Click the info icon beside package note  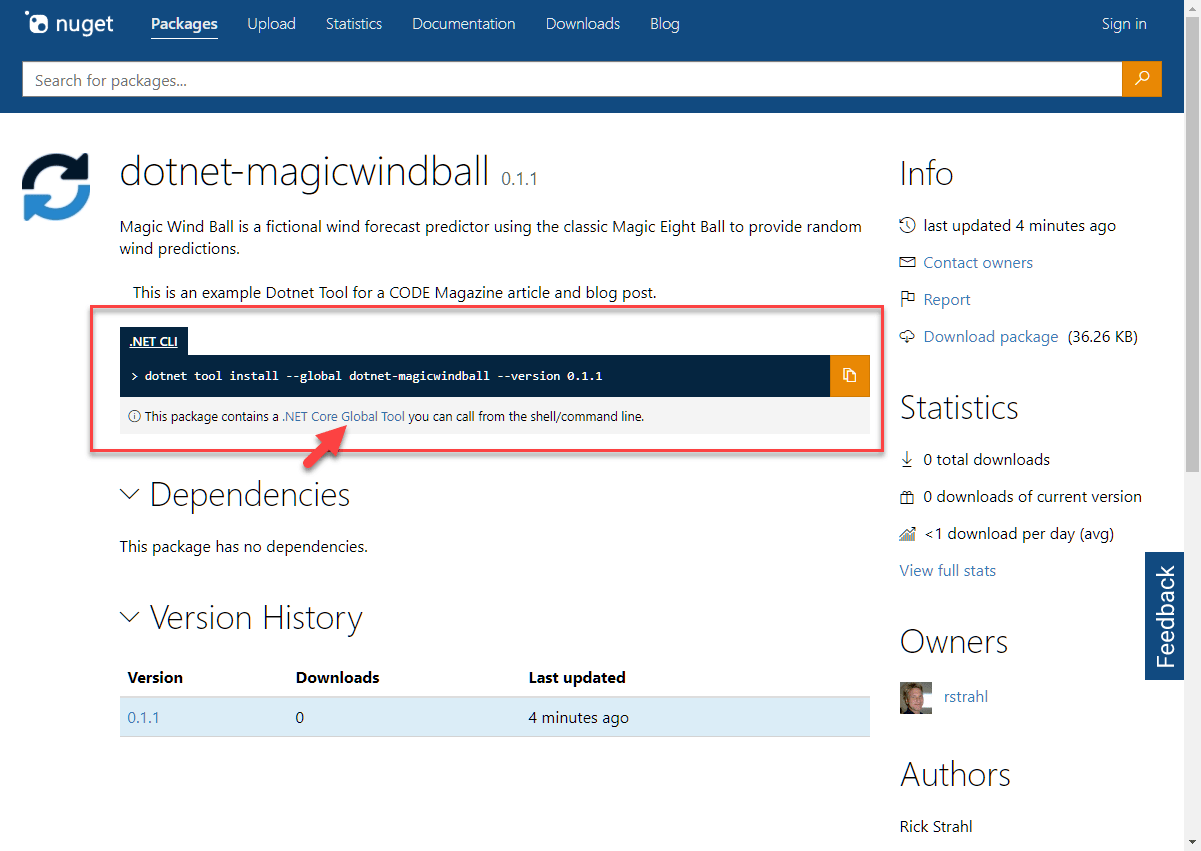coord(135,416)
